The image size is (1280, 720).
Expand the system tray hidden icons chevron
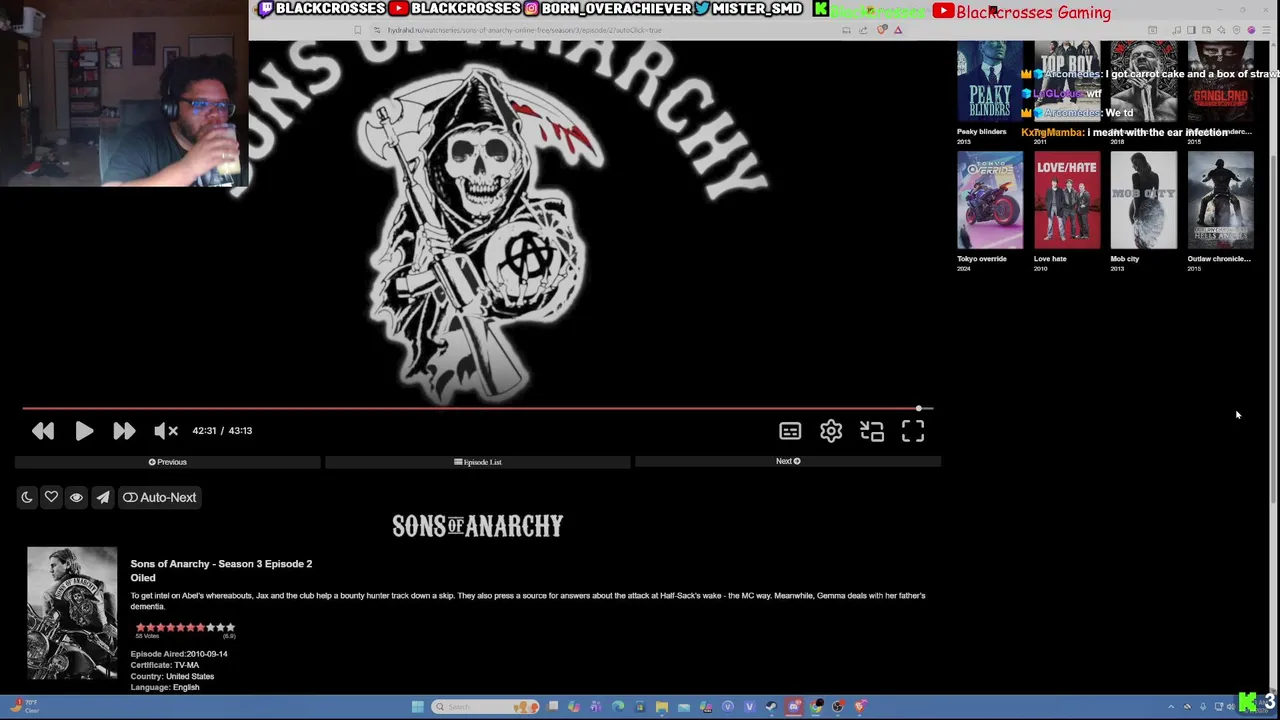coord(1171,707)
